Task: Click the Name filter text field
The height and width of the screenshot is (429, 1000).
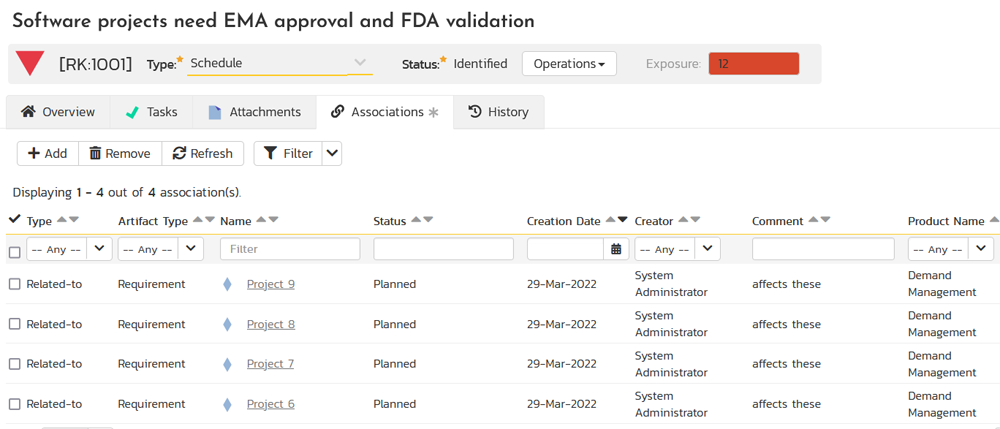Action: point(290,249)
